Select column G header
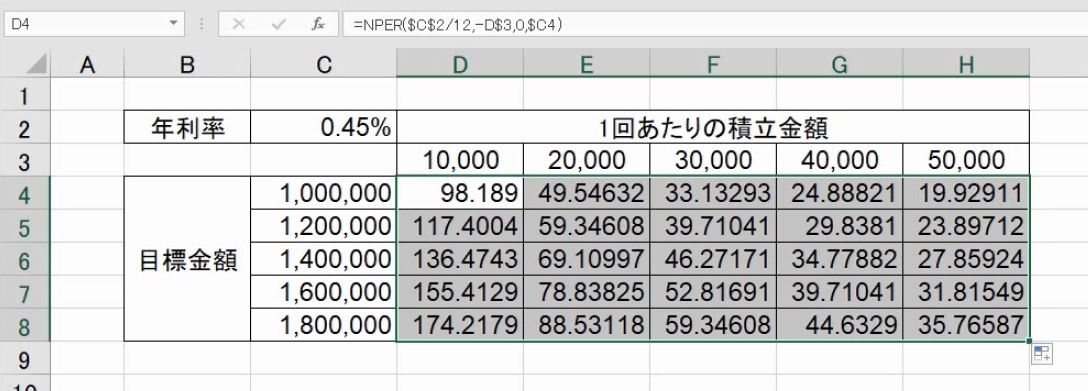1088x391 pixels. [840, 64]
